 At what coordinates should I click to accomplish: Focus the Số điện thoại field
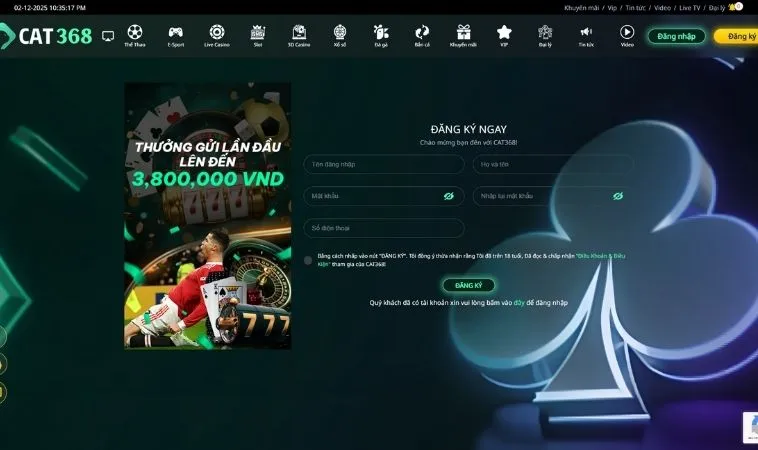point(383,228)
